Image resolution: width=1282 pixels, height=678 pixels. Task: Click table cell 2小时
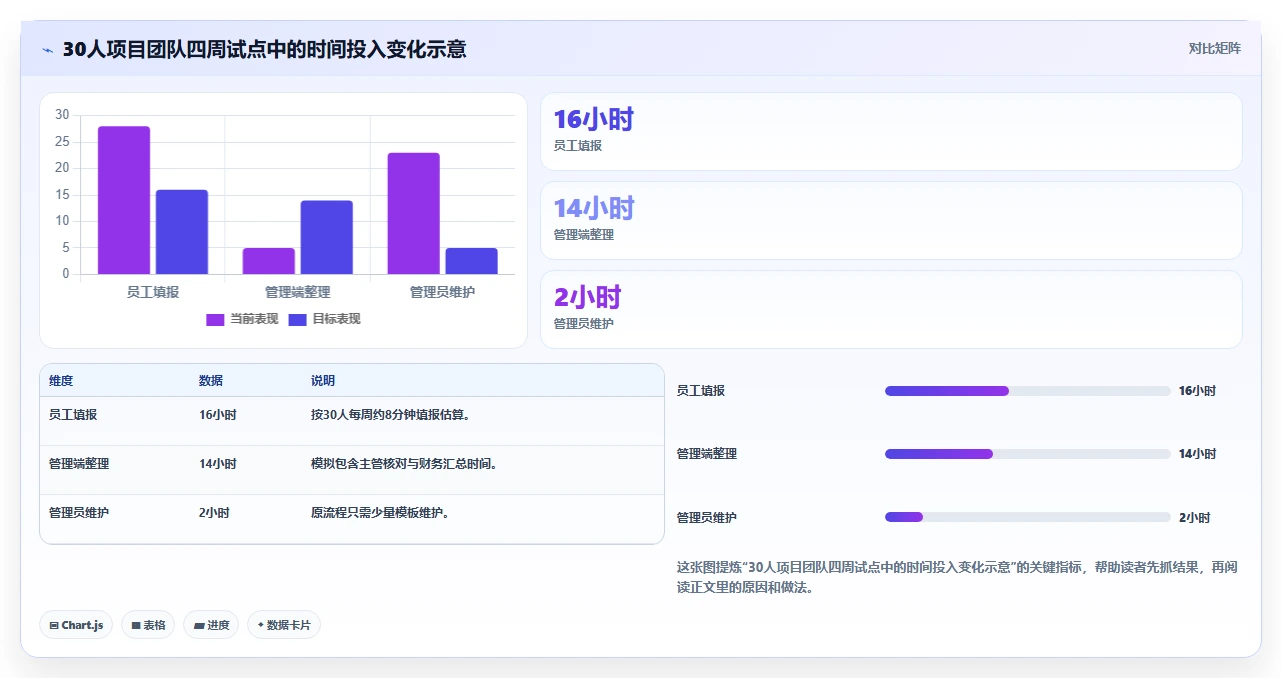coord(214,513)
